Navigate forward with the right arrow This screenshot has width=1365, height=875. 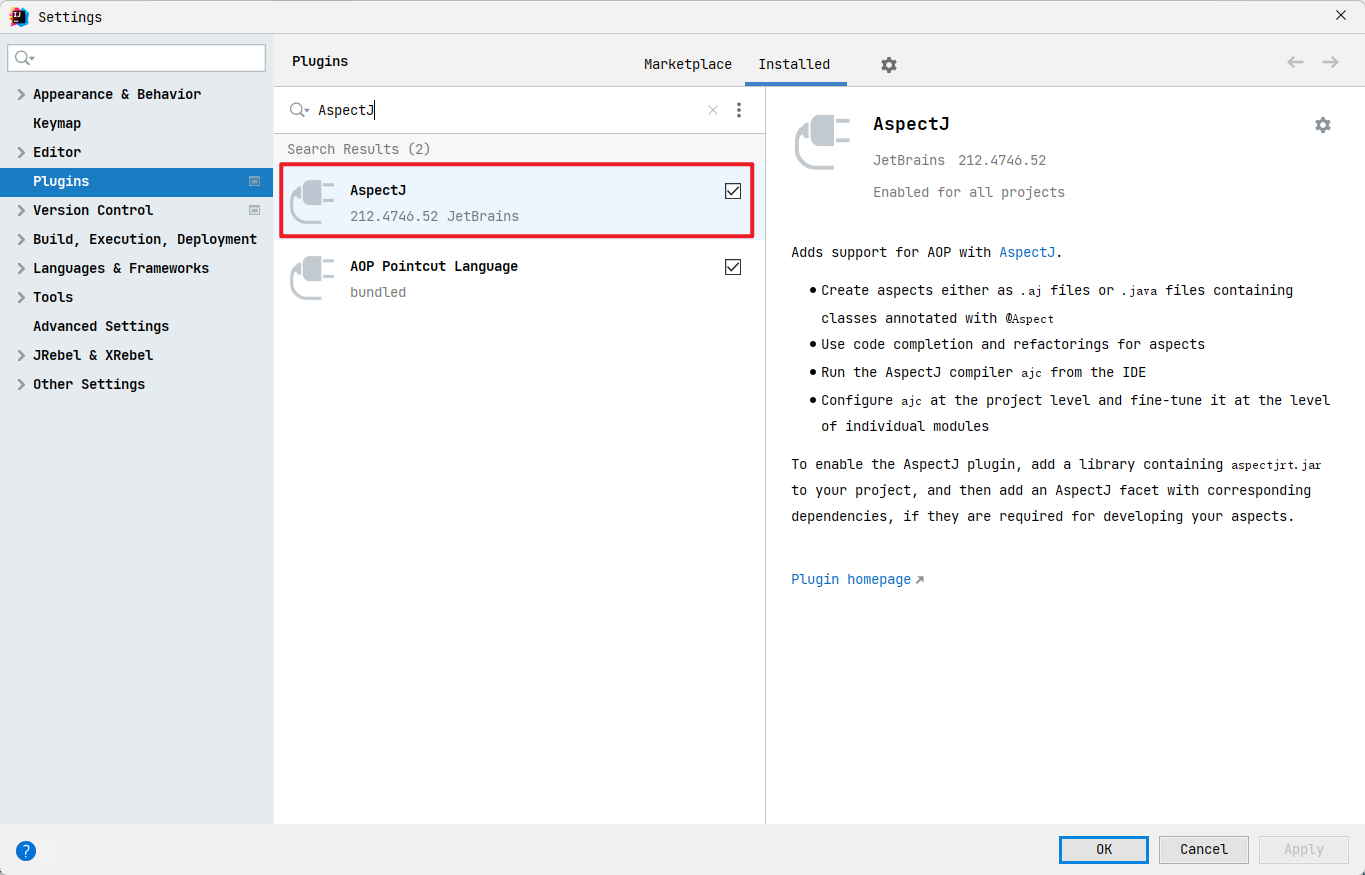1330,62
